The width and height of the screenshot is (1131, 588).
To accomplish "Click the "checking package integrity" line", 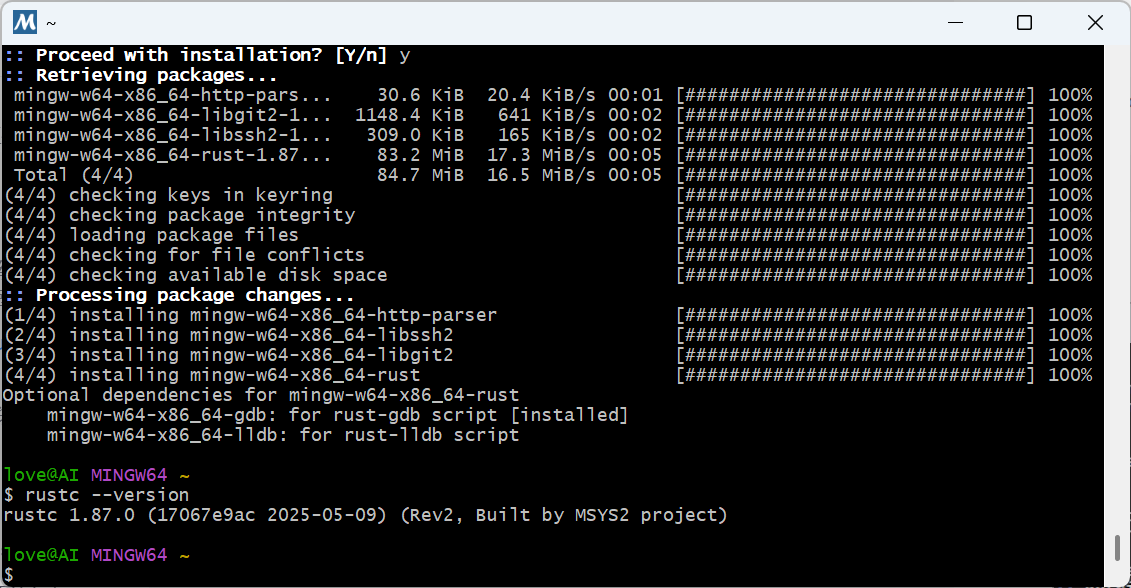I will tap(180, 215).
